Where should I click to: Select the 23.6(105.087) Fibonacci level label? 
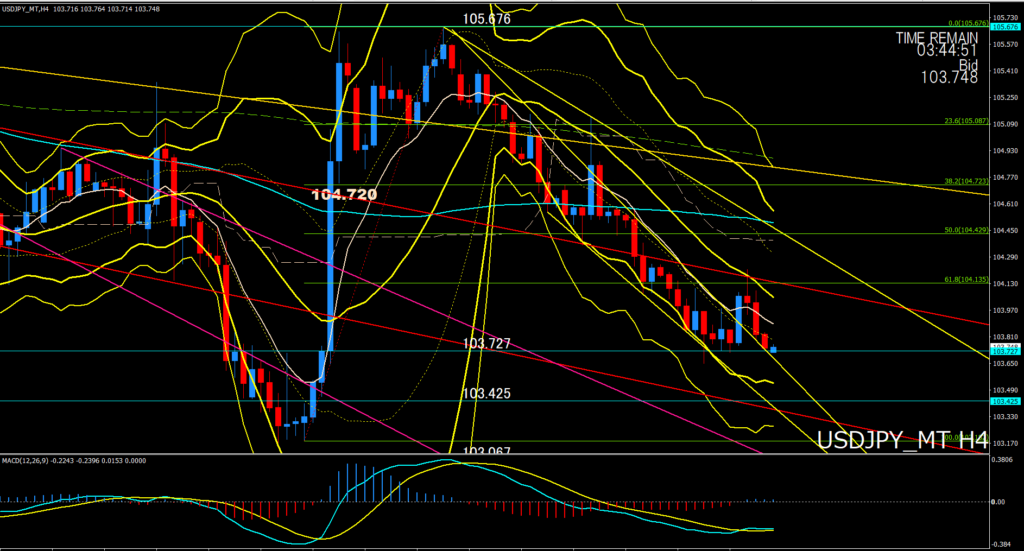tap(966, 121)
